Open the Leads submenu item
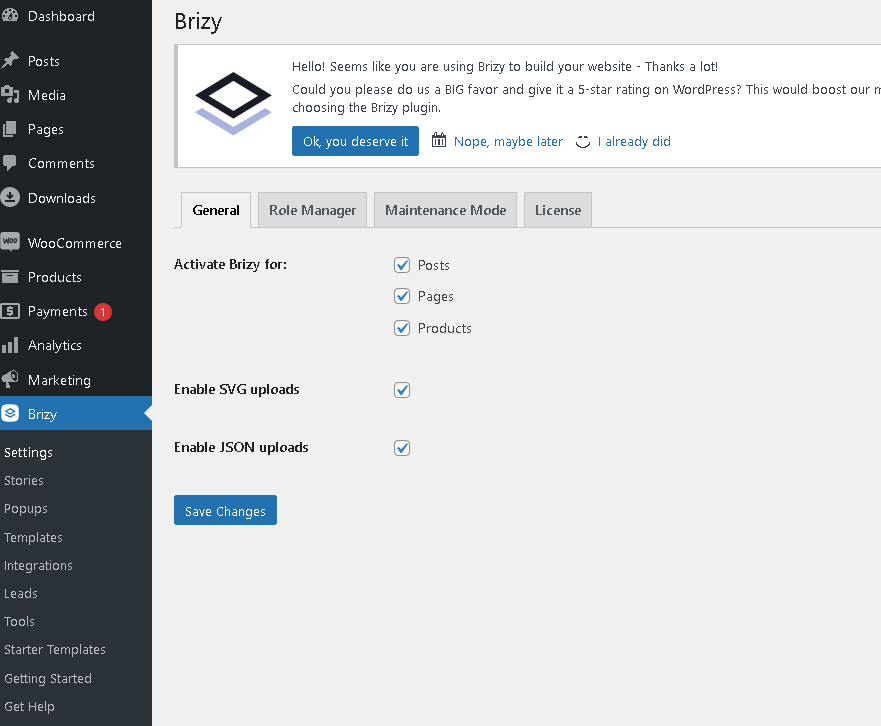881x726 pixels. (21, 593)
